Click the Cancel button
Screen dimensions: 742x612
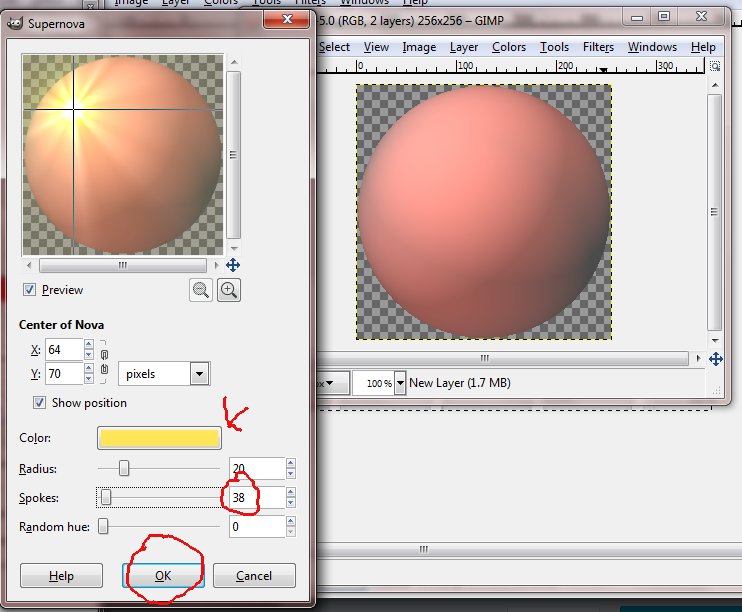click(x=254, y=575)
